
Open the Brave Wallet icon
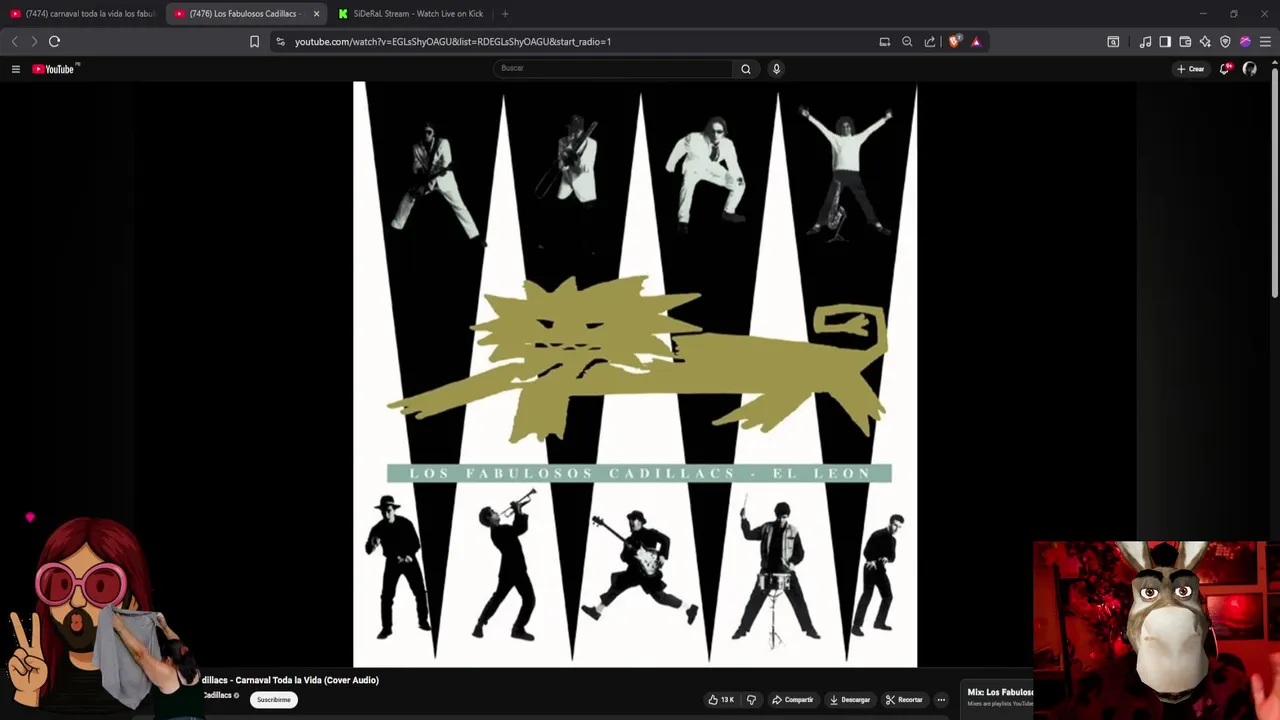pos(1185,41)
